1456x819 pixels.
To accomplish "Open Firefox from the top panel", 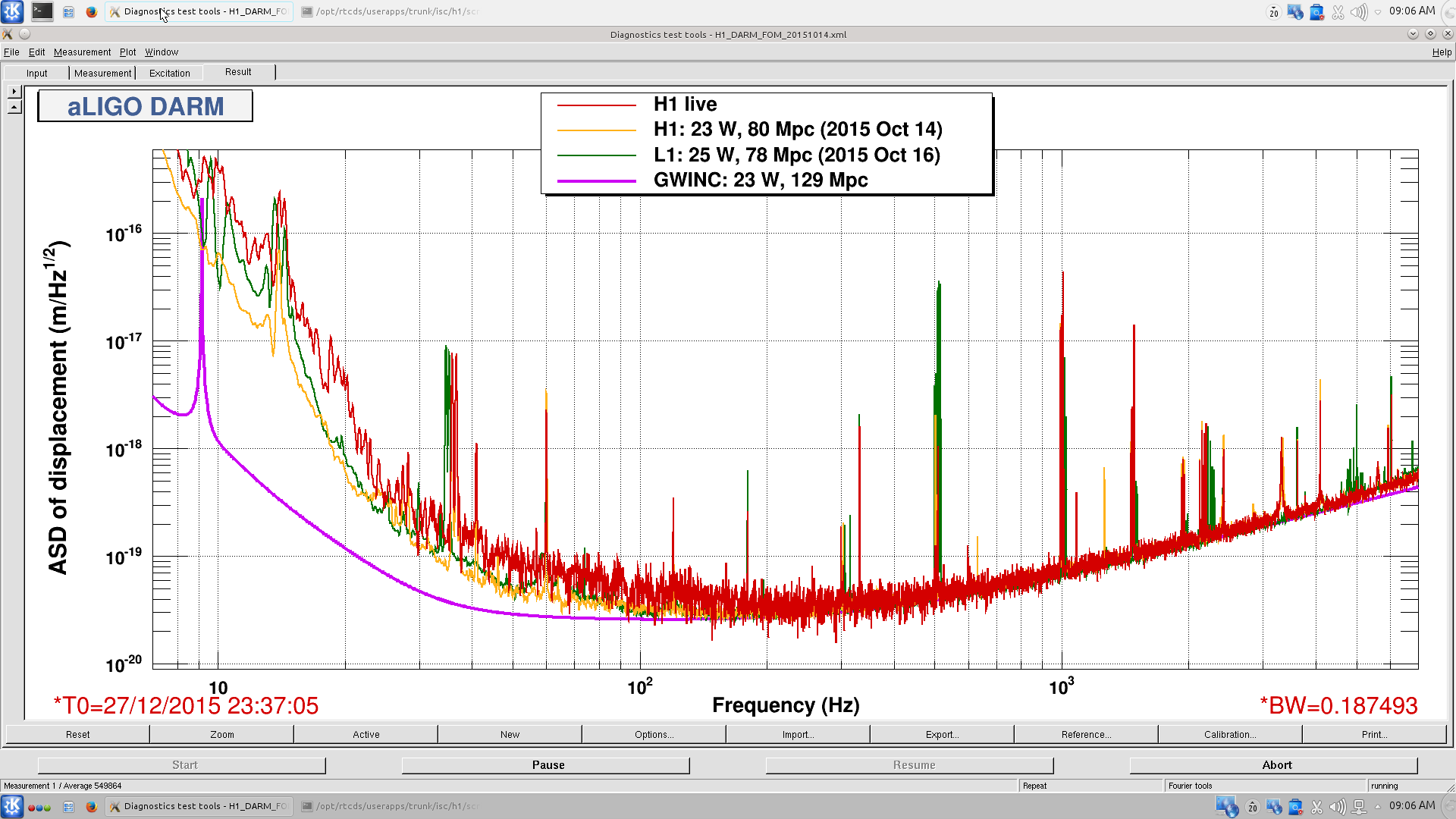I will coord(92,11).
